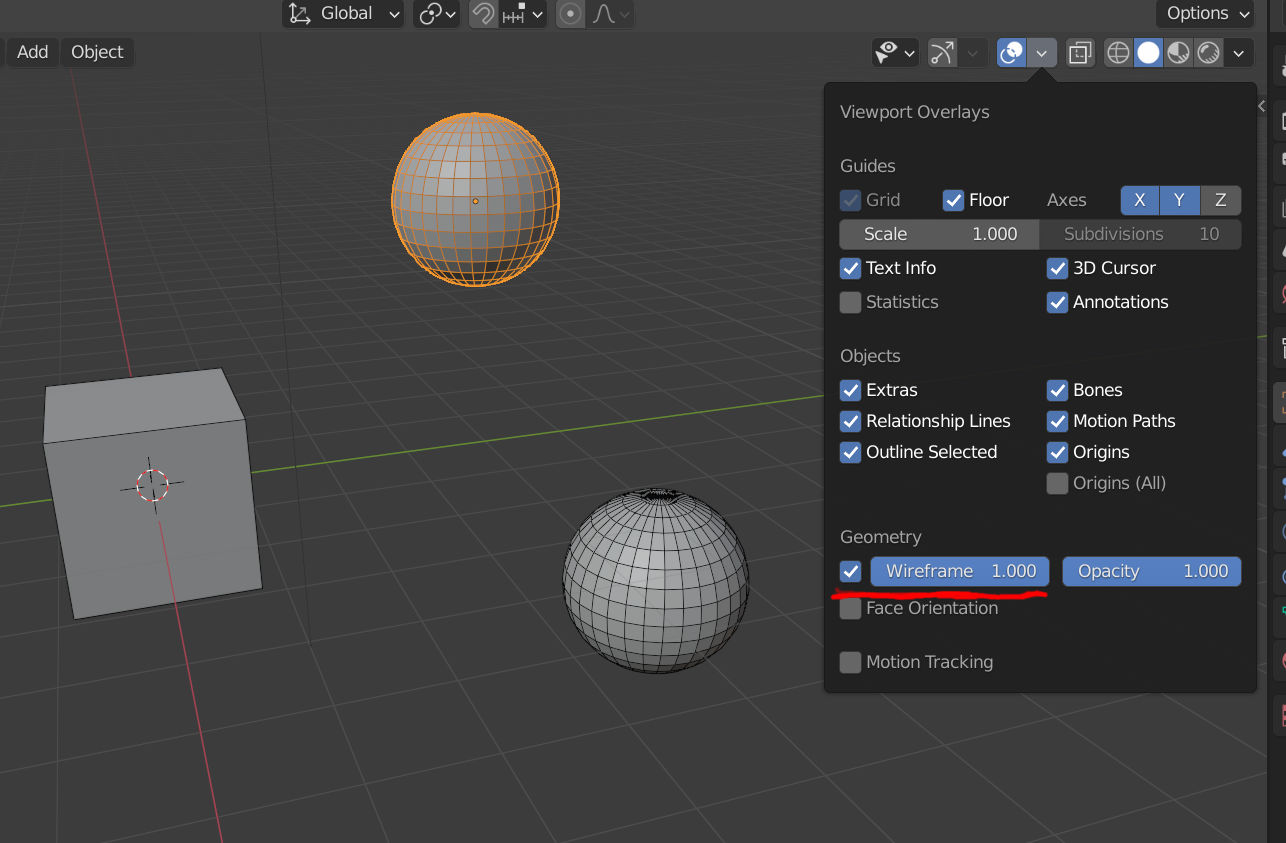
Task: Enable the Statistics overlay checkbox
Action: pyautogui.click(x=851, y=302)
